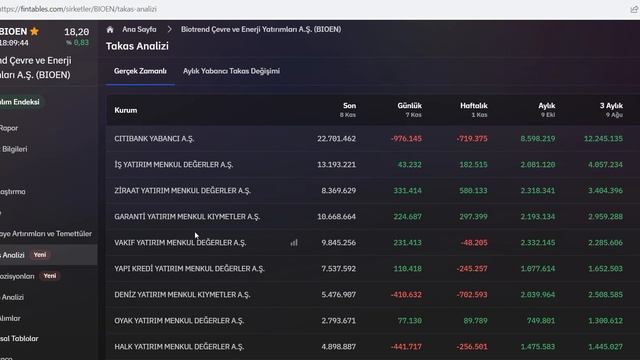The width and height of the screenshot is (640, 360).
Task: Open chart icon in Vakıf Yatırım row
Action: click(294, 242)
